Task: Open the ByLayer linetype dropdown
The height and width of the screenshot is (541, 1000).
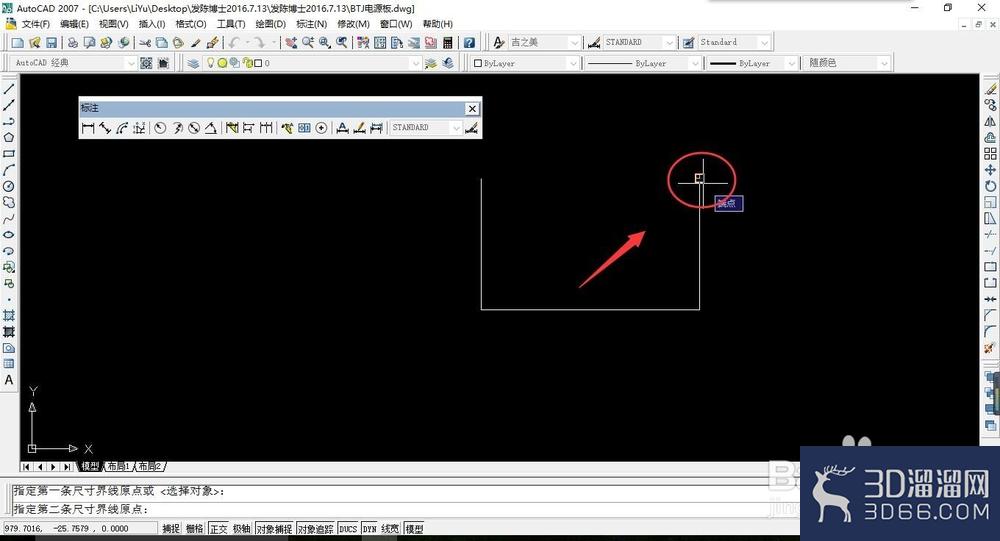Action: (x=695, y=63)
